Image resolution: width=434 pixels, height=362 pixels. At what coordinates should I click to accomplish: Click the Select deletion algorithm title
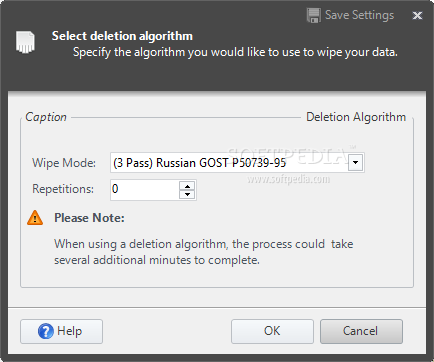[122, 36]
